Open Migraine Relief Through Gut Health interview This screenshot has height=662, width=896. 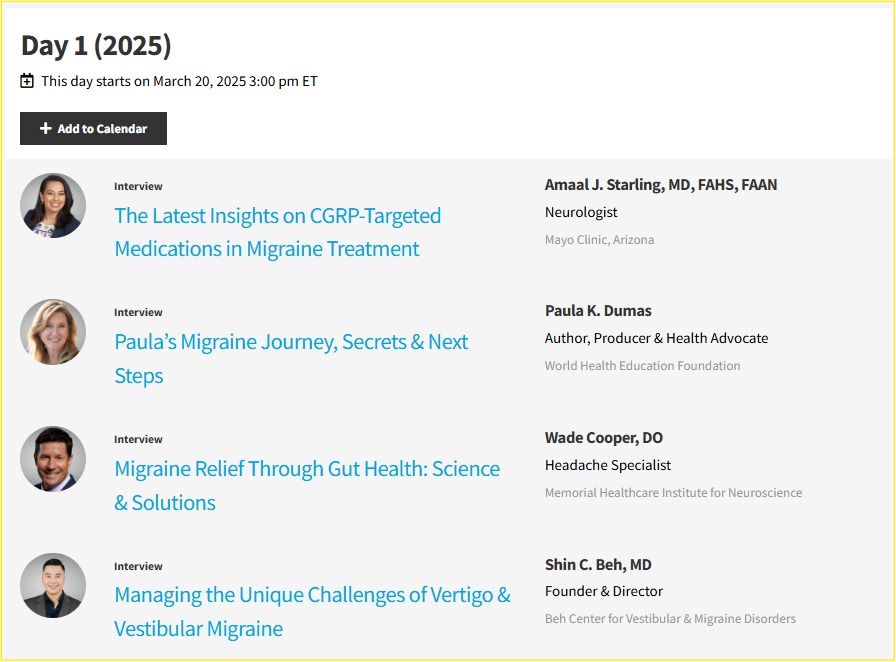(307, 485)
